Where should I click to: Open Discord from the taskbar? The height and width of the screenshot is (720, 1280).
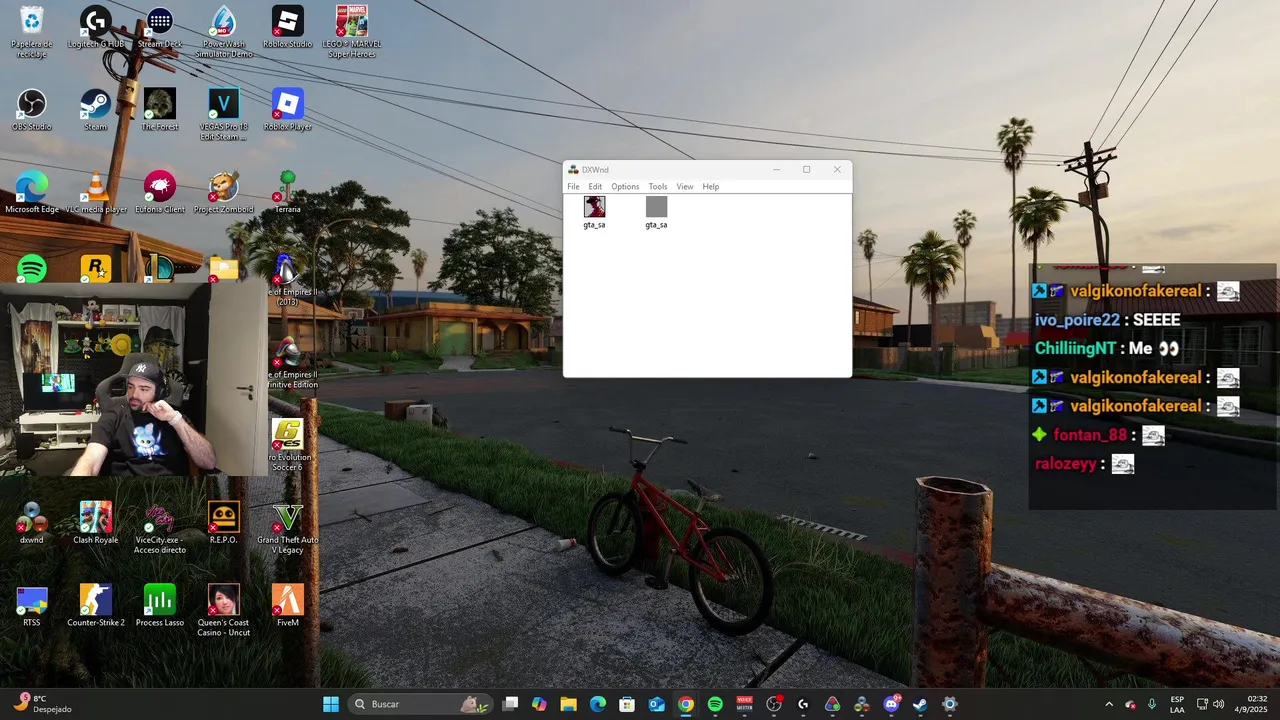tap(891, 704)
